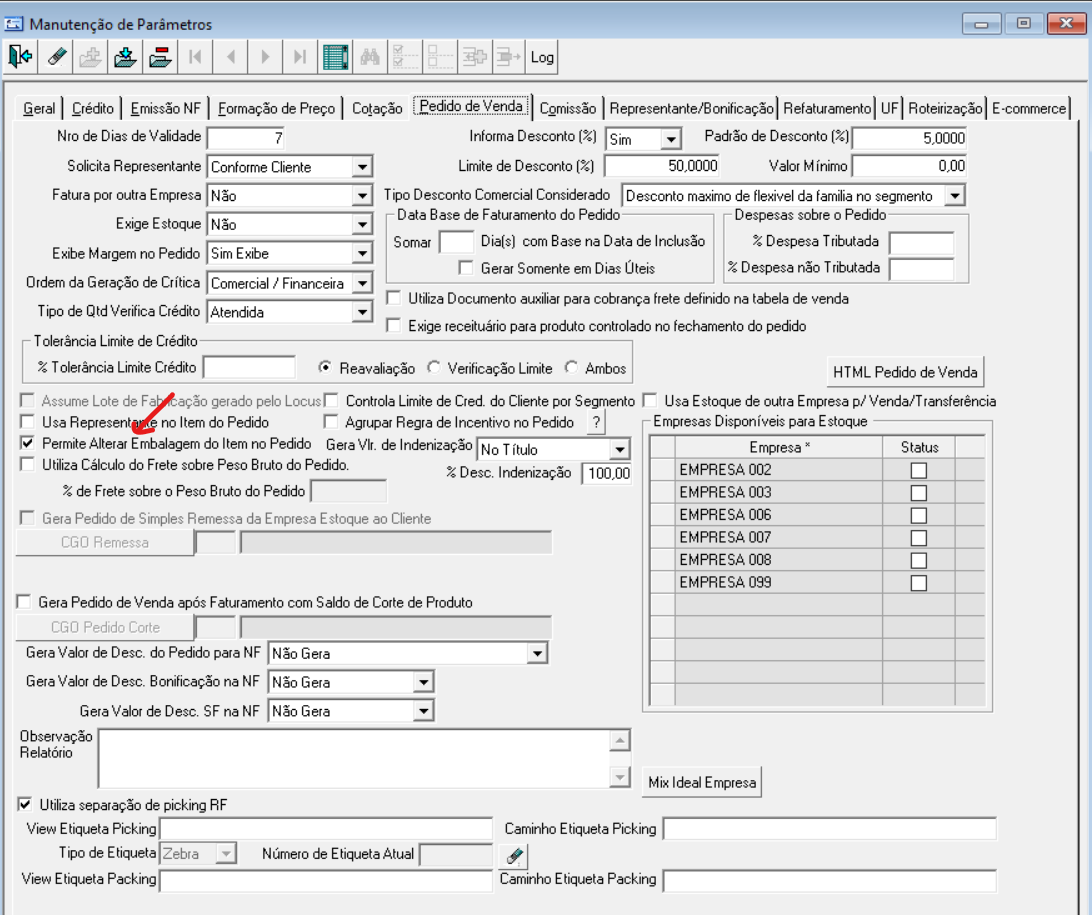
Task: Open Gera Valor de Desc. SF na NF dropdown
Action: (423, 711)
